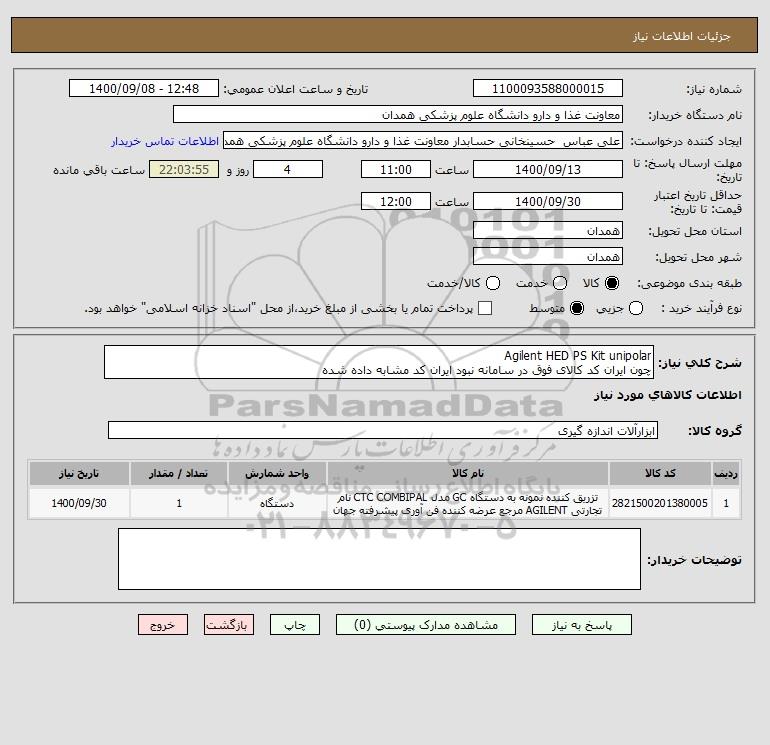Click the request creator field
This screenshot has width=770, height=745.
tap(423, 140)
